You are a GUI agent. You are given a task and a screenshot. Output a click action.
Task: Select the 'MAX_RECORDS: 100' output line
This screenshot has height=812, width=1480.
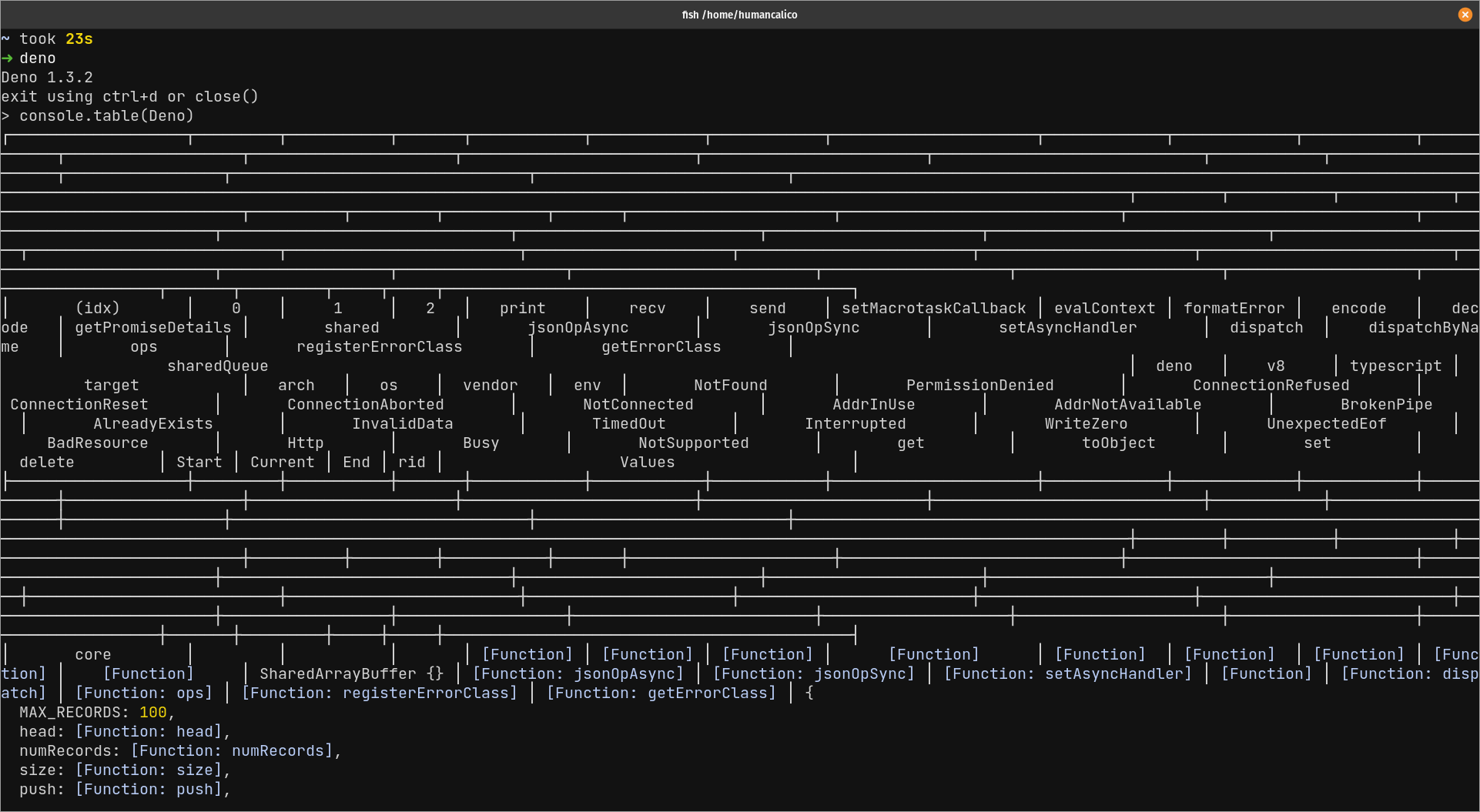coord(92,712)
